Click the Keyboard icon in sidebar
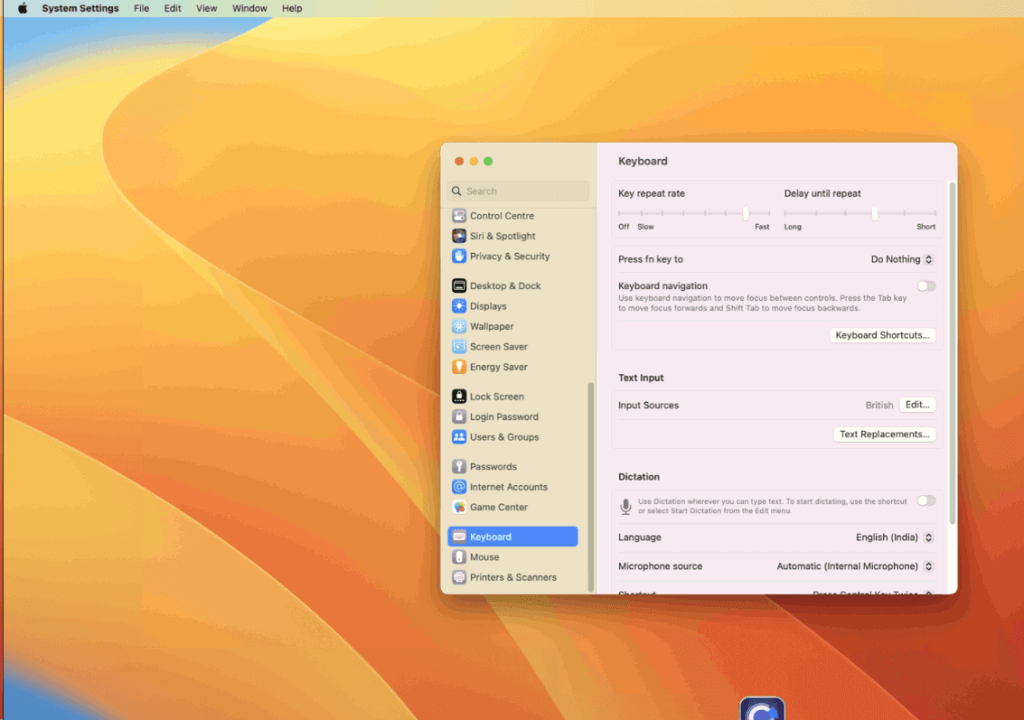This screenshot has height=720, width=1024. click(459, 536)
